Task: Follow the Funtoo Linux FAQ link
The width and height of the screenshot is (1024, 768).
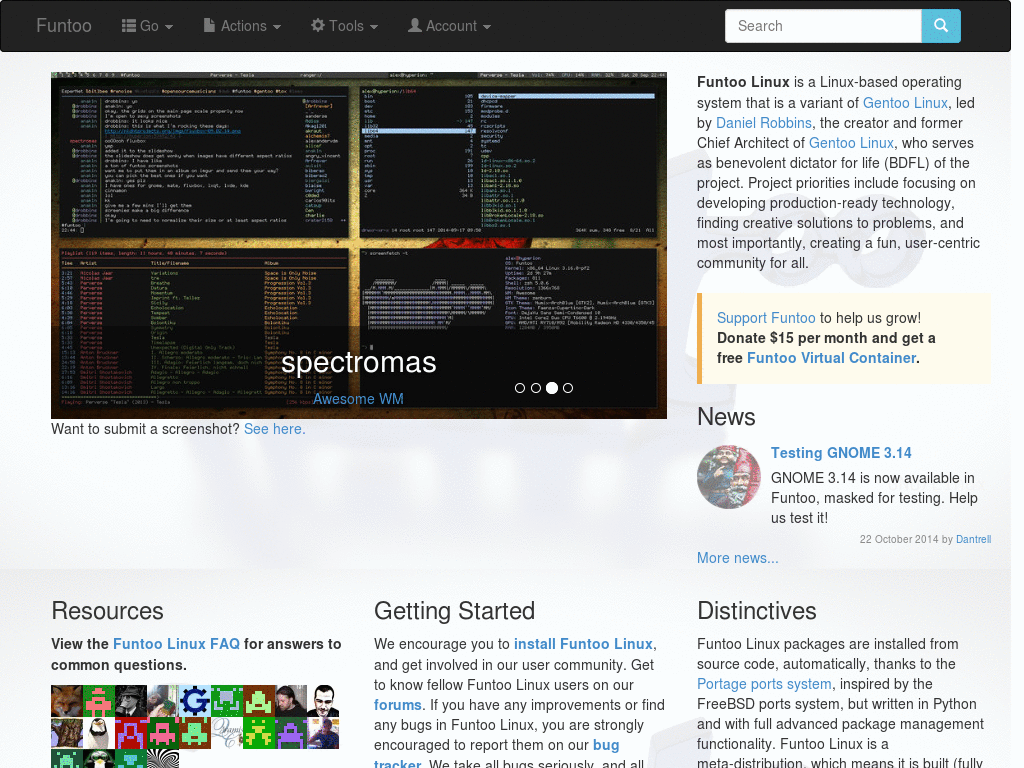Action: pos(176,644)
